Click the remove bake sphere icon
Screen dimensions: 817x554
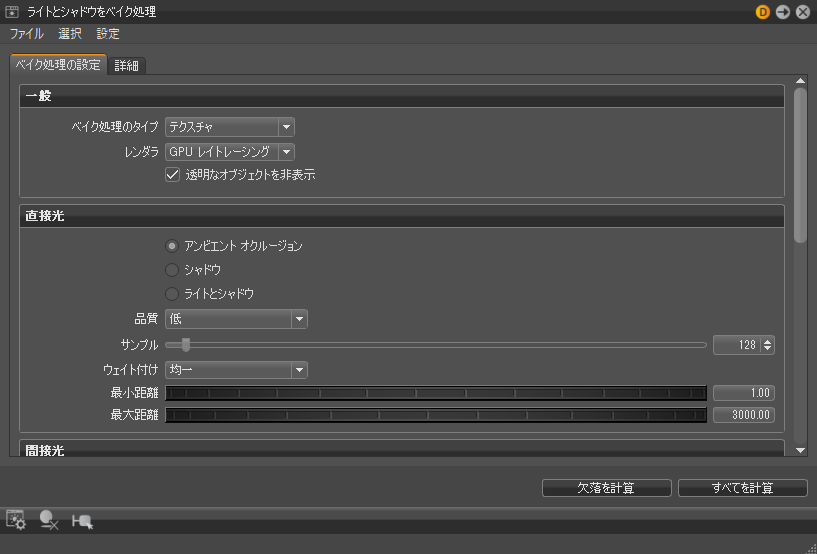pyautogui.click(x=49, y=520)
